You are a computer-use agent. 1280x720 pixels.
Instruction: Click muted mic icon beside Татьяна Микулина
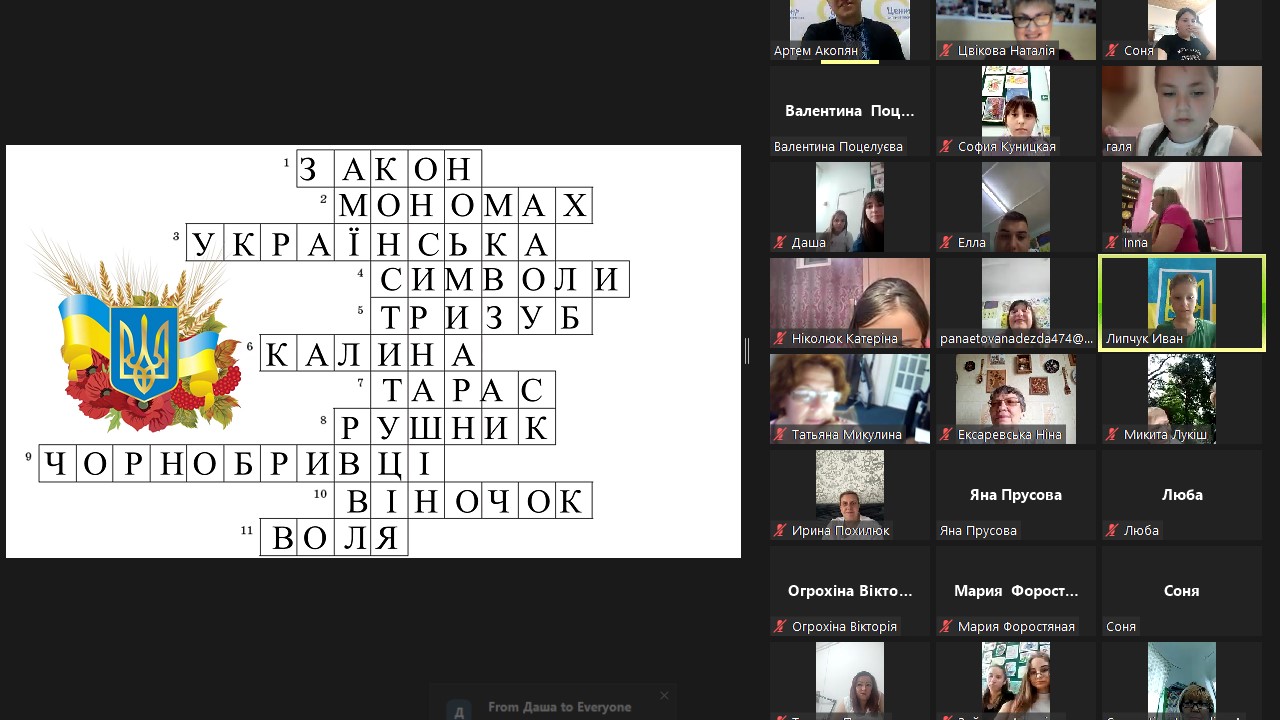click(779, 434)
